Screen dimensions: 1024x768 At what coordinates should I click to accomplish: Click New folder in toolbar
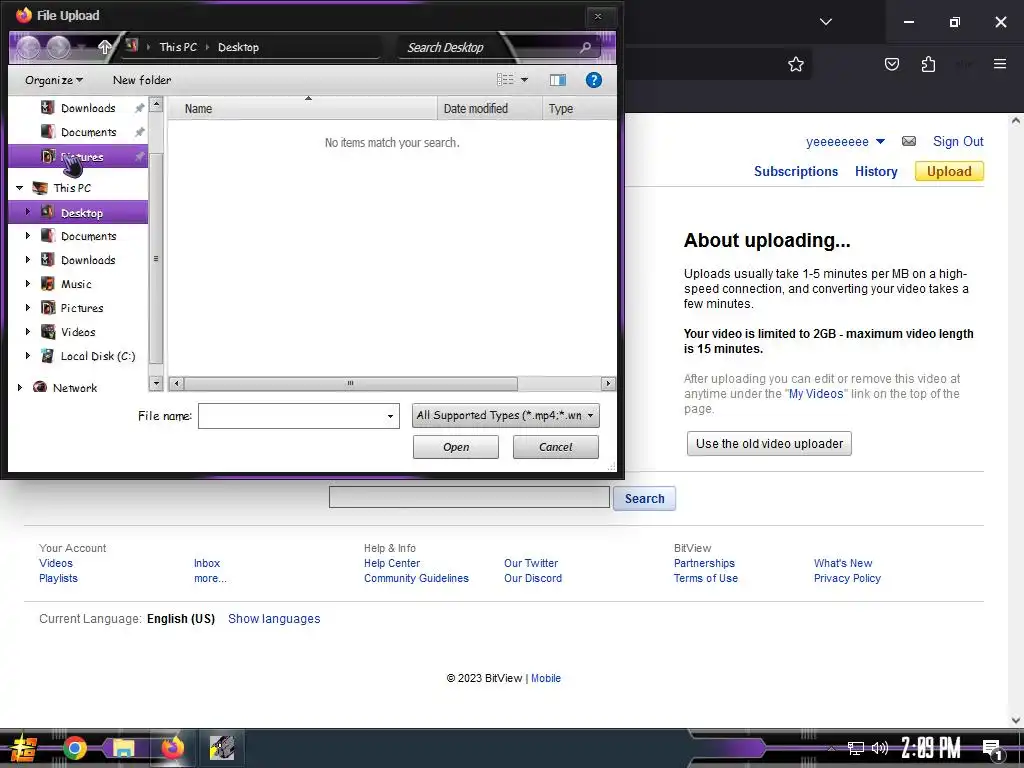click(142, 80)
